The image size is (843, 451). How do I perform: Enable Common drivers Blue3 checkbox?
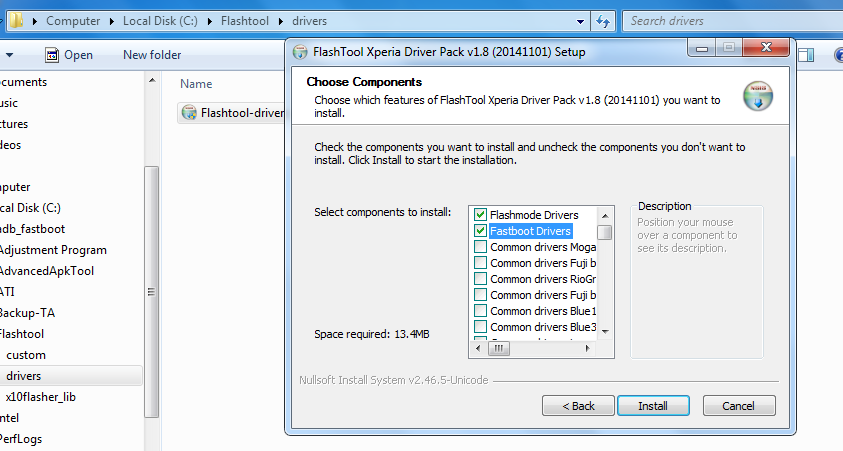pos(480,327)
